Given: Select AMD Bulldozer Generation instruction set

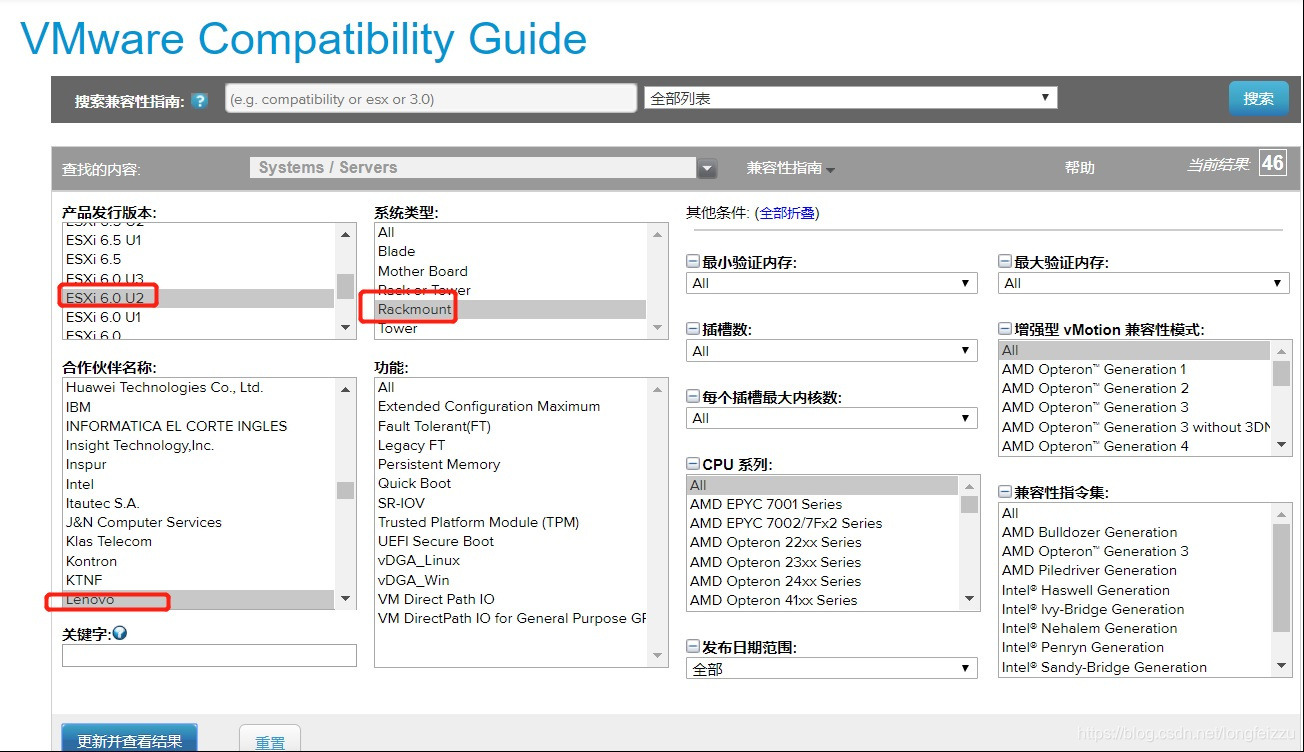Looking at the screenshot, I should coord(1135,533).
